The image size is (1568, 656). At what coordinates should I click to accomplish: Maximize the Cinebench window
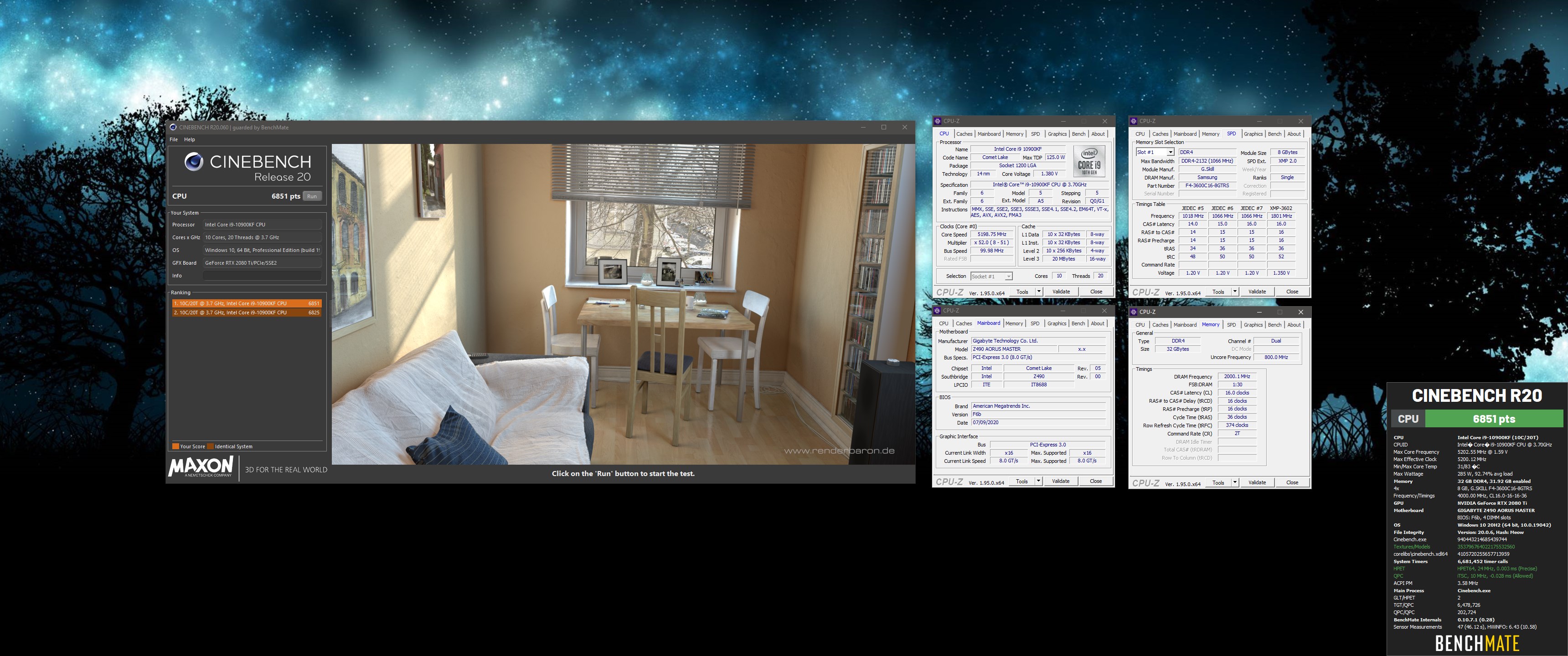pyautogui.click(x=883, y=127)
